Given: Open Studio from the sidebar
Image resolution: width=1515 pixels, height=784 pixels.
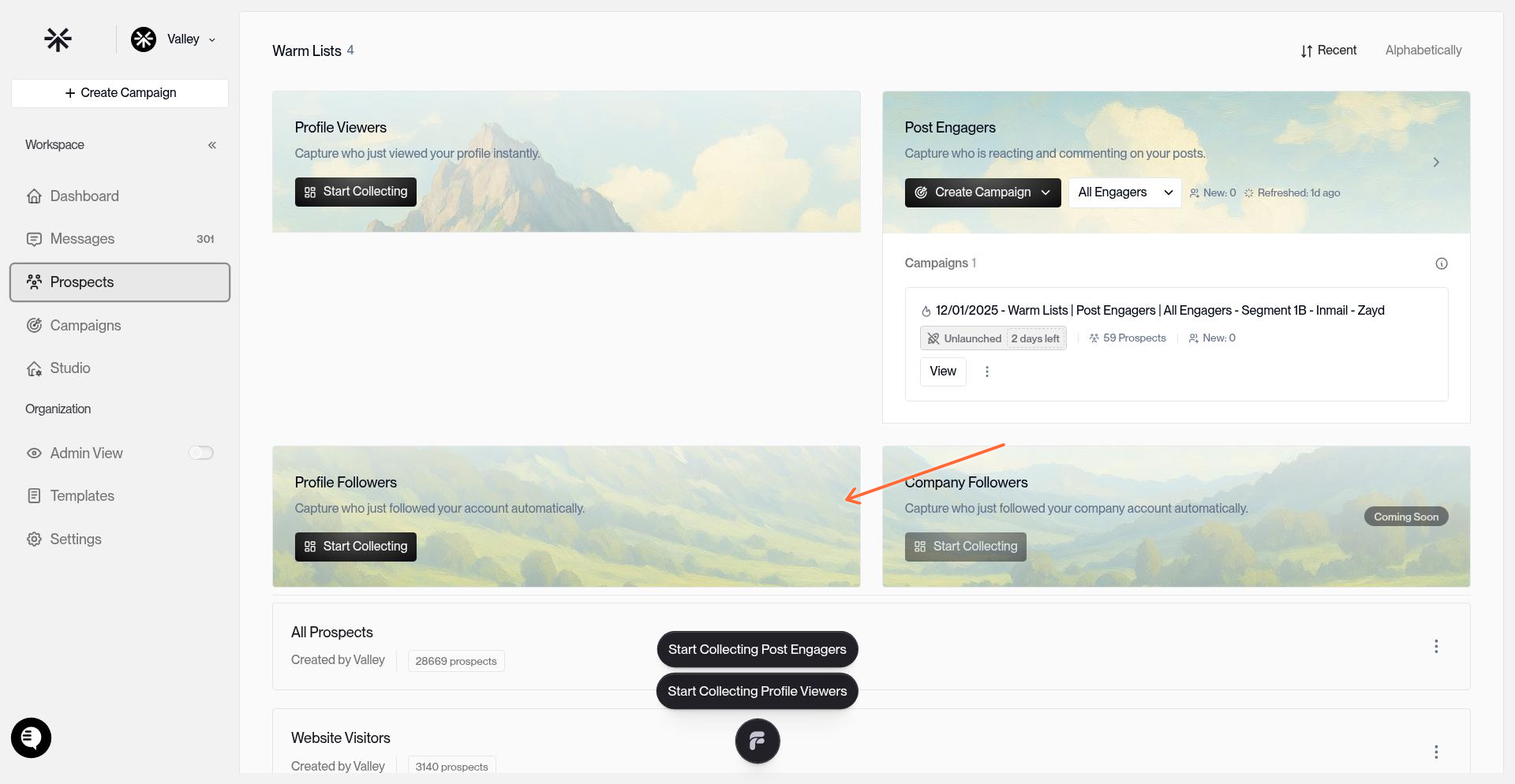Looking at the screenshot, I should [x=120, y=368].
